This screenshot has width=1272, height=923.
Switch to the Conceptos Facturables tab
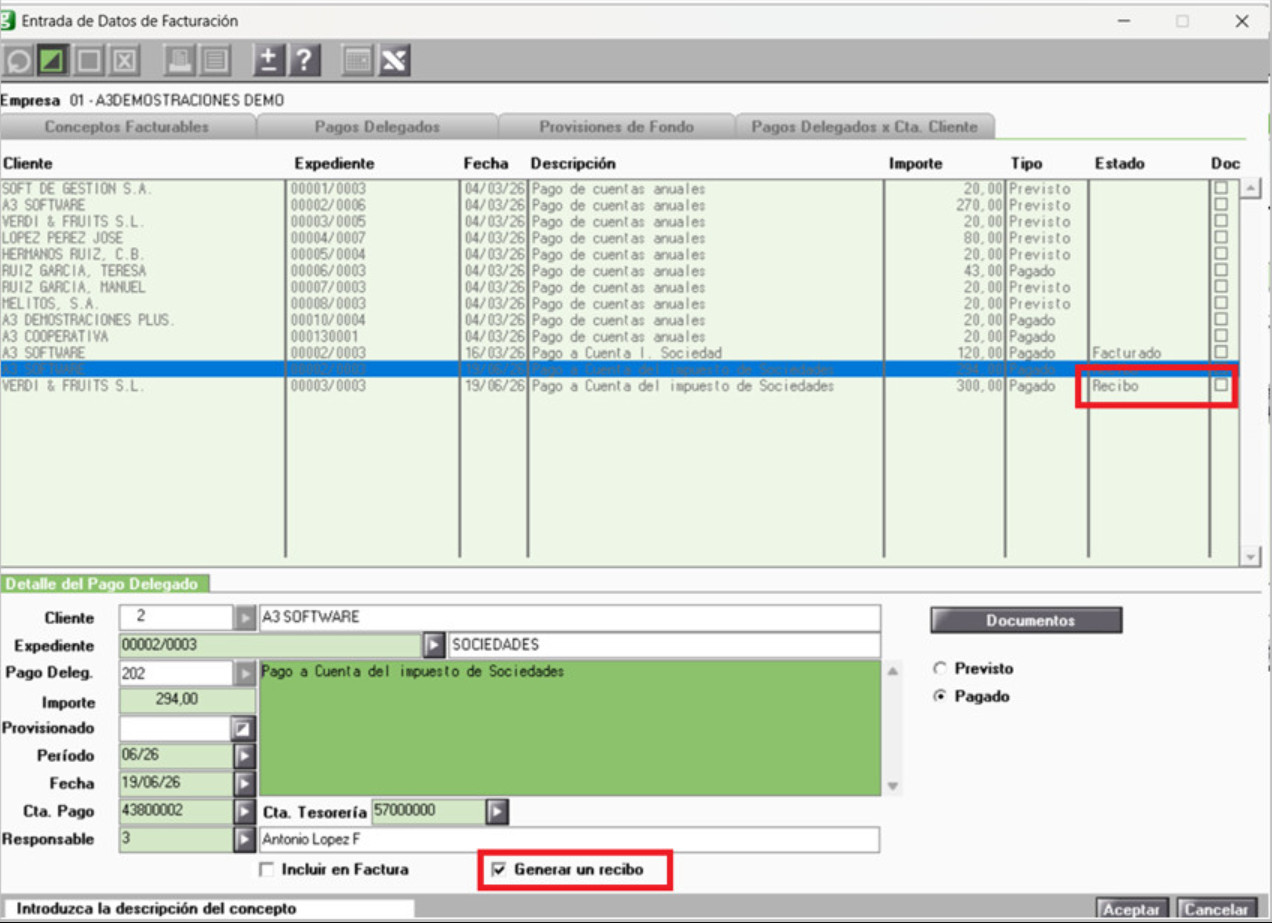tap(127, 127)
